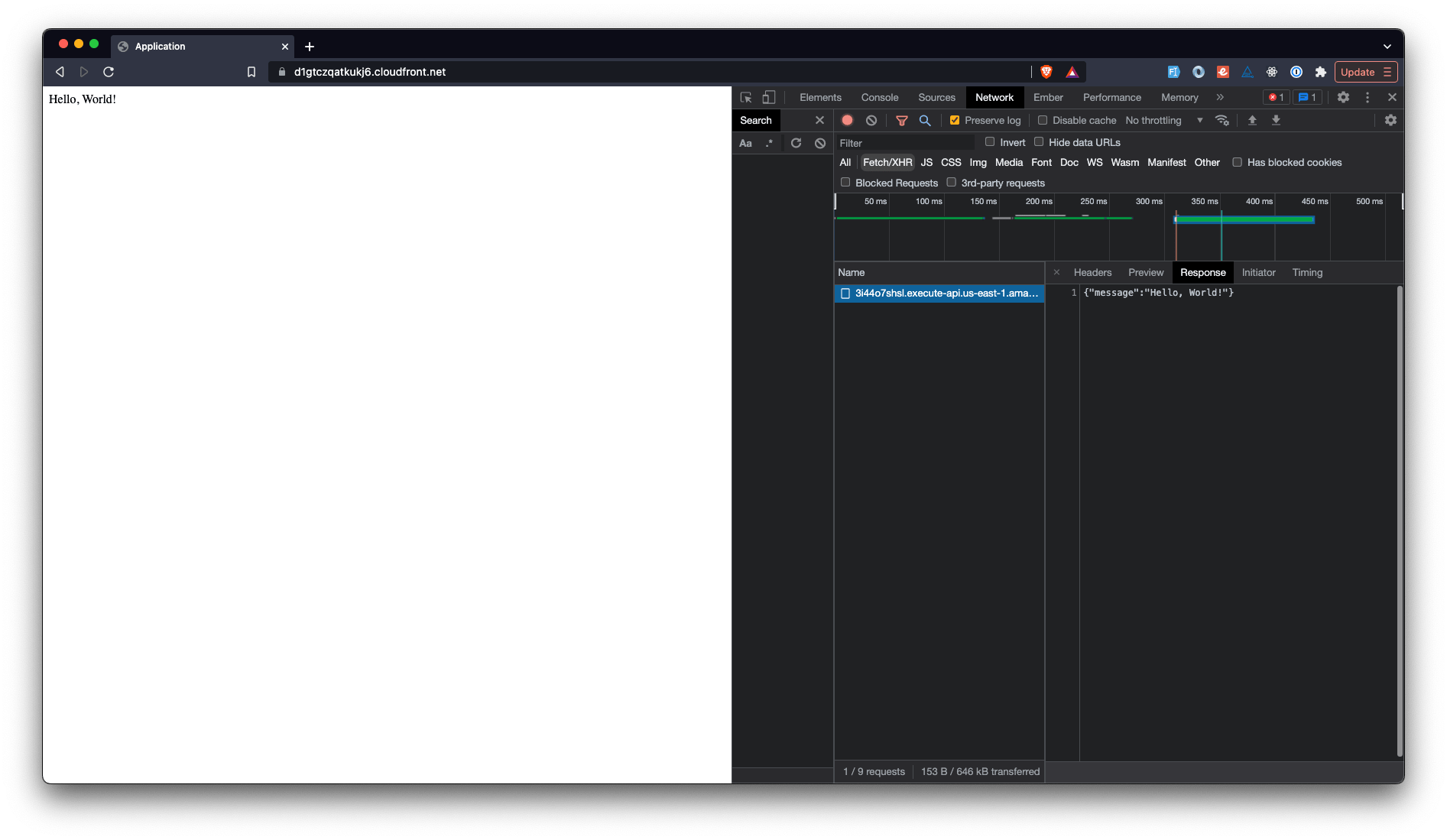Toggle the device emulation toolbar
The height and width of the screenshot is (840, 1447).
[768, 97]
